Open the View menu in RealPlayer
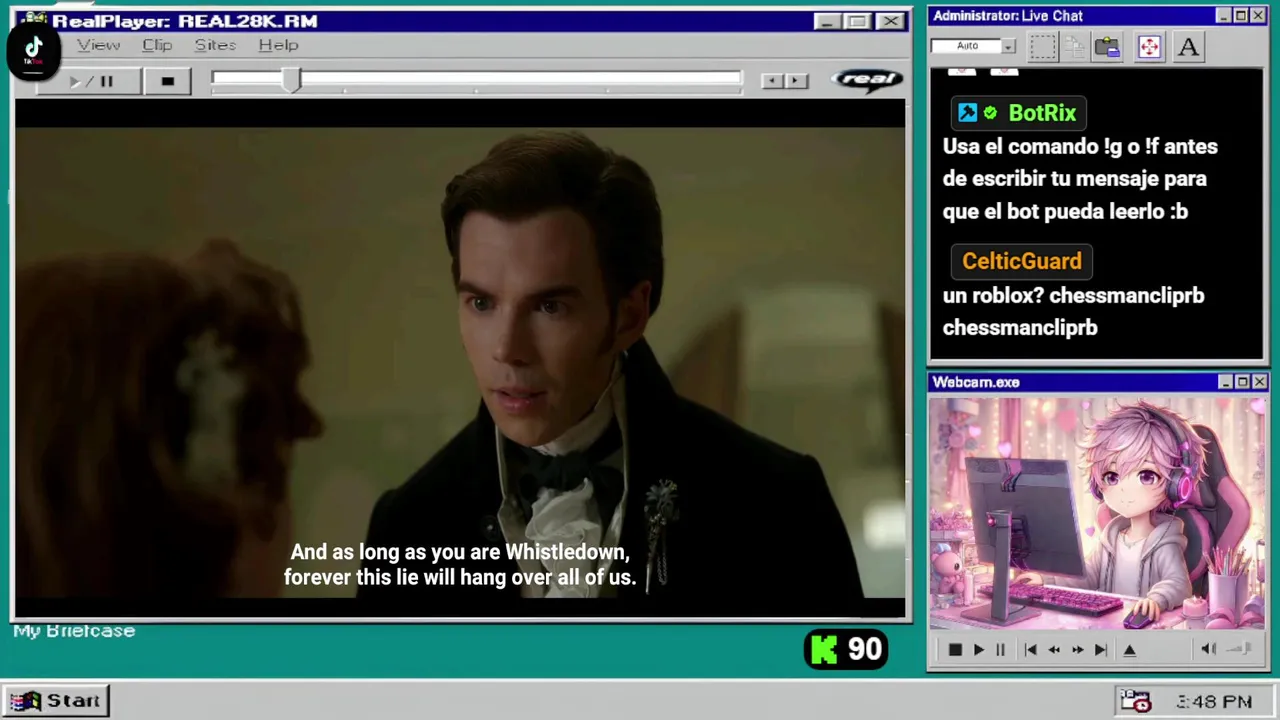Viewport: 1280px width, 720px height. click(98, 45)
